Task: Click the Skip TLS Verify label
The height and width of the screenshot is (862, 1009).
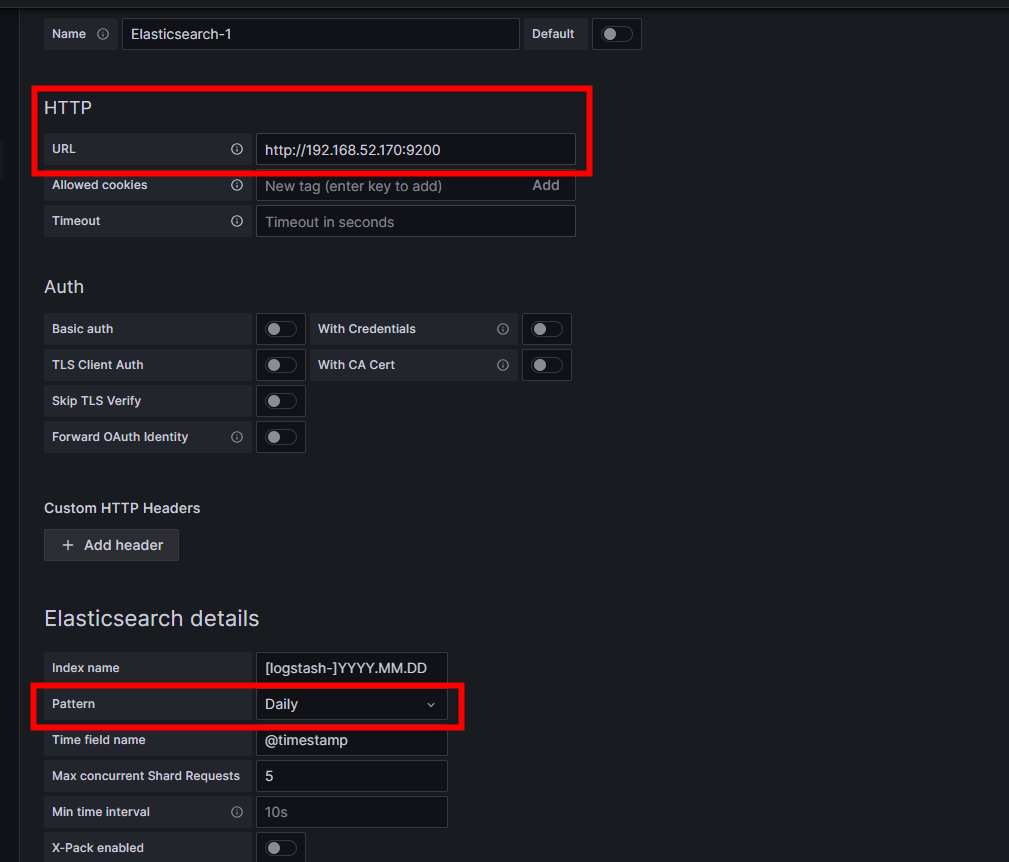Action: 97,401
